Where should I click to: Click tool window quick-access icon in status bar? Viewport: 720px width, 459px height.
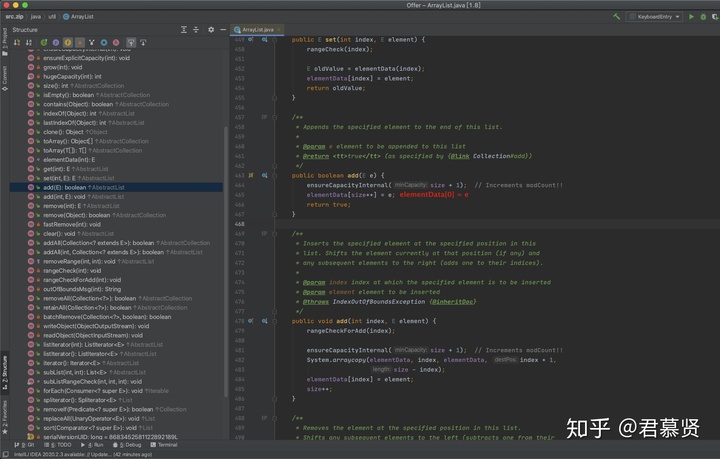6,454
